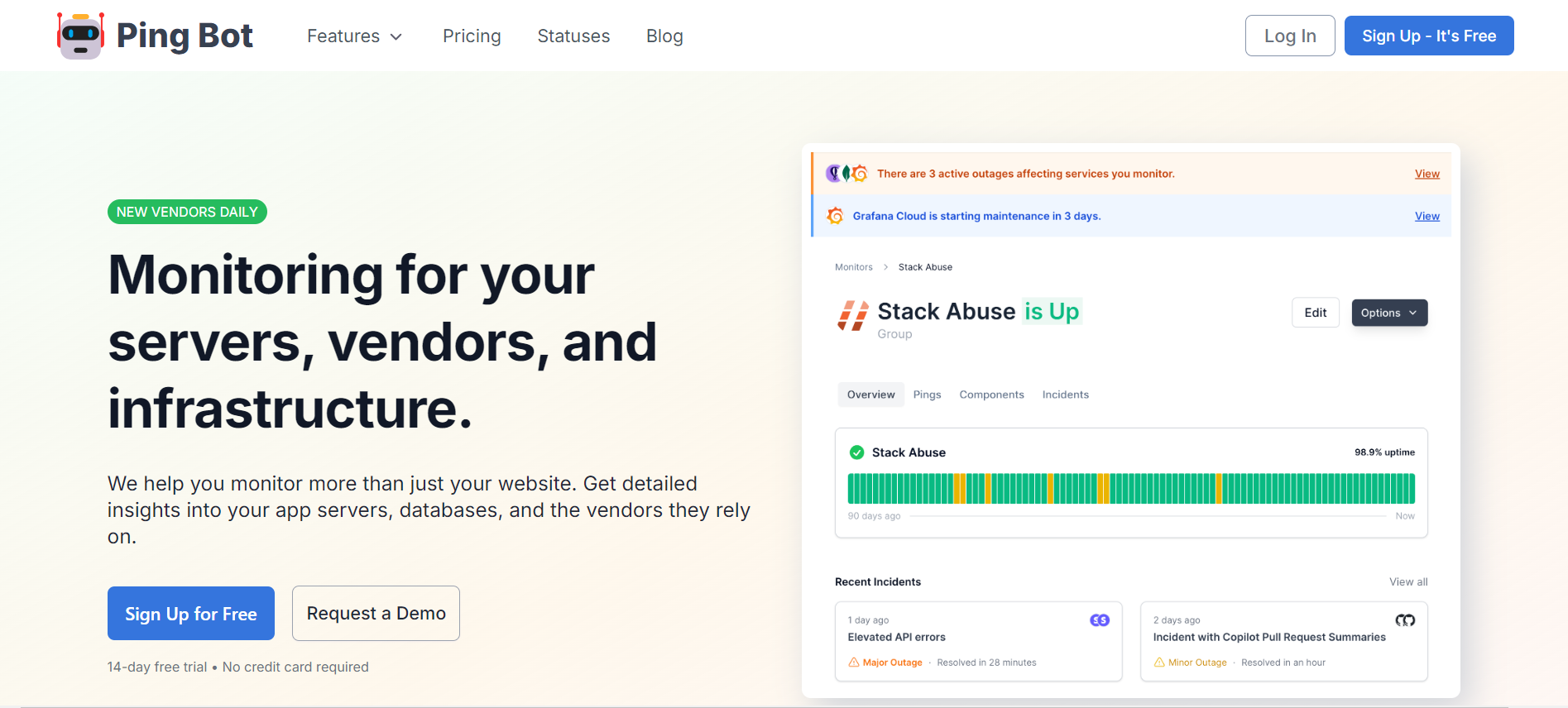Request a Demo button click
1568x708 pixels.
tap(376, 614)
